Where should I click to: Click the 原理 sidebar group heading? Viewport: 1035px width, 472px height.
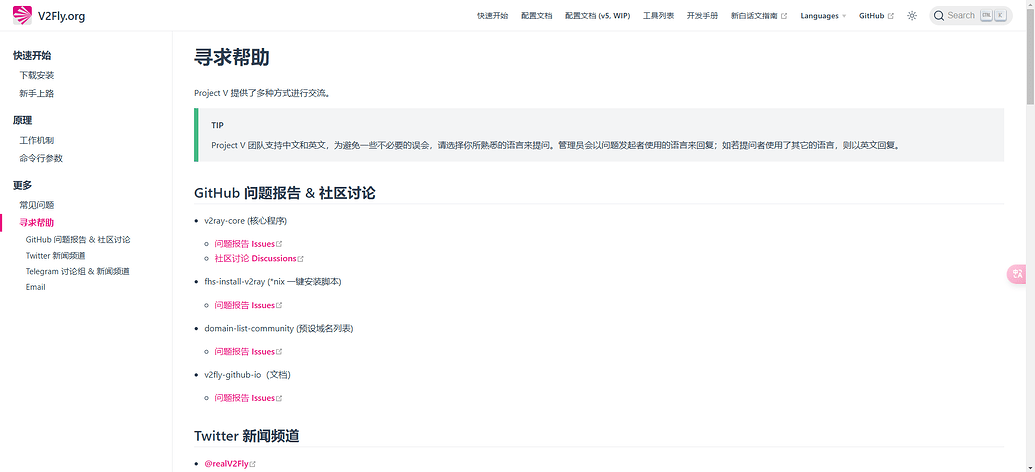(22, 120)
